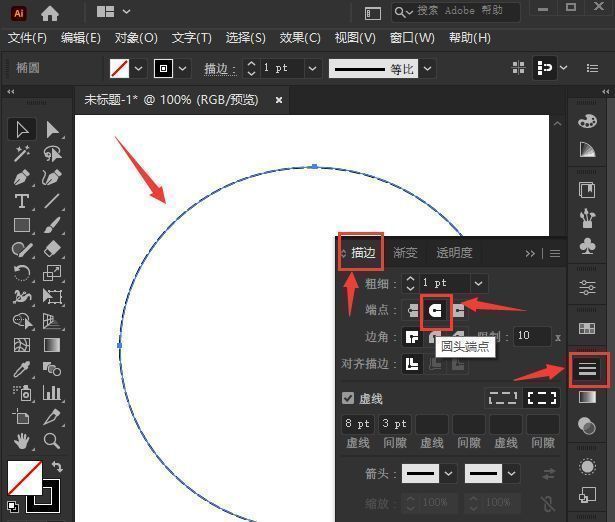Swap fill and stroke colors
The width and height of the screenshot is (615, 522).
(x=57, y=467)
